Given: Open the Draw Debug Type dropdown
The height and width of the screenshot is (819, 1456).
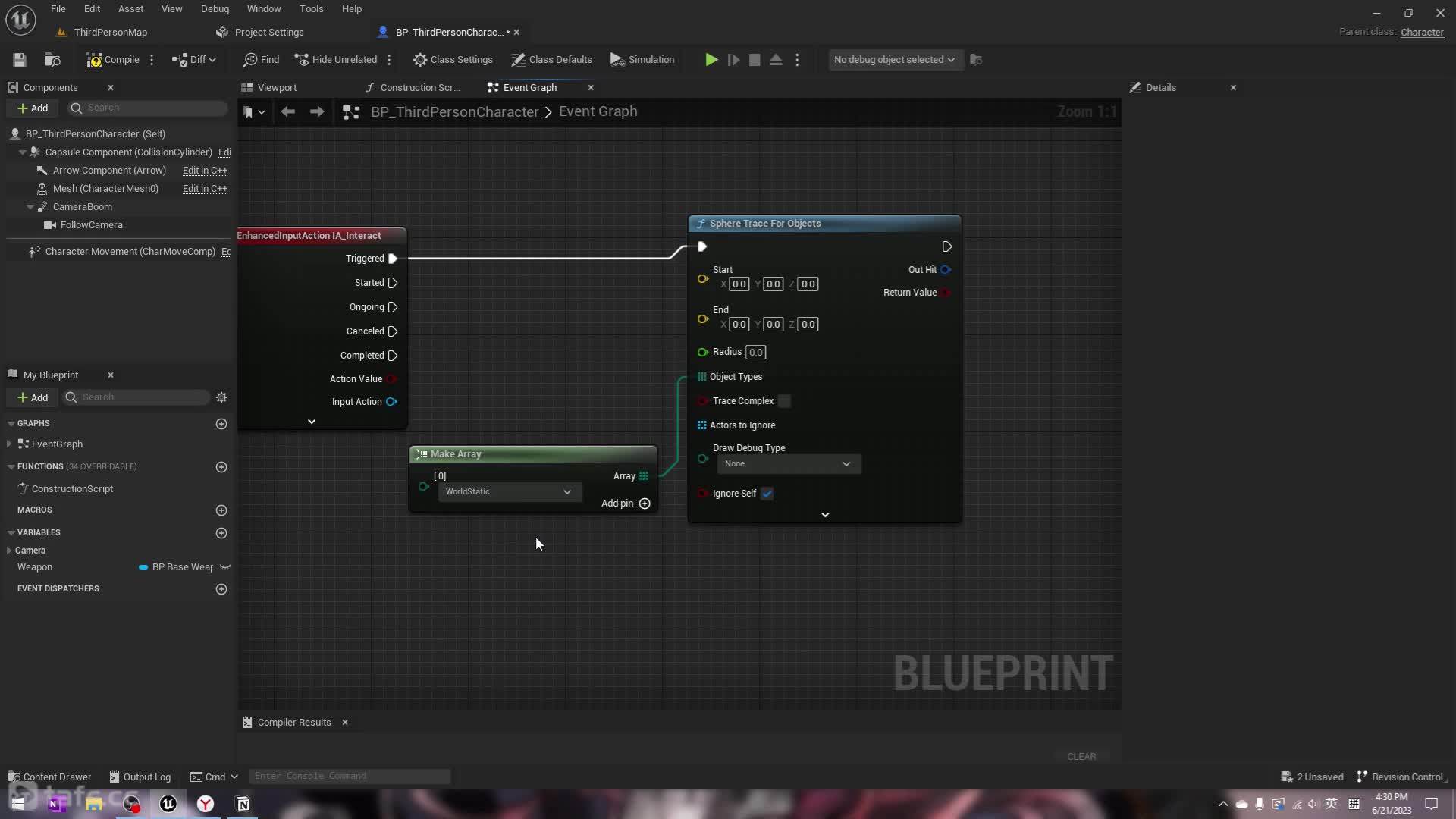Looking at the screenshot, I should coord(787,464).
